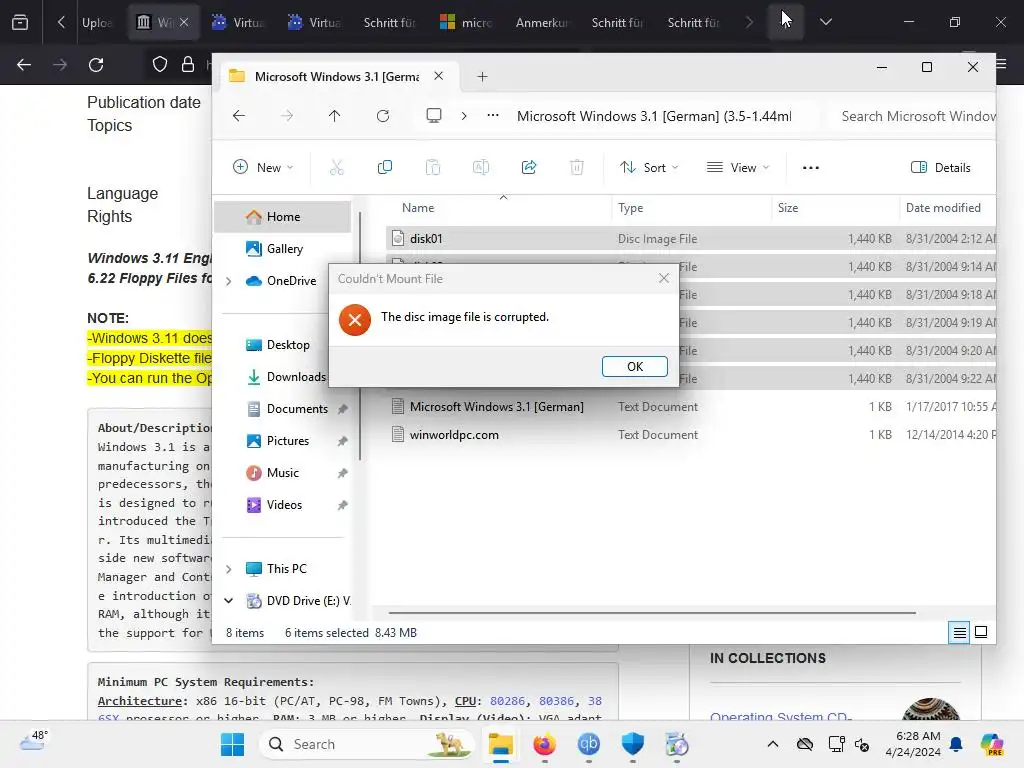Click the Rename icon in Explorer toolbar
The height and width of the screenshot is (768, 1024).
[481, 167]
